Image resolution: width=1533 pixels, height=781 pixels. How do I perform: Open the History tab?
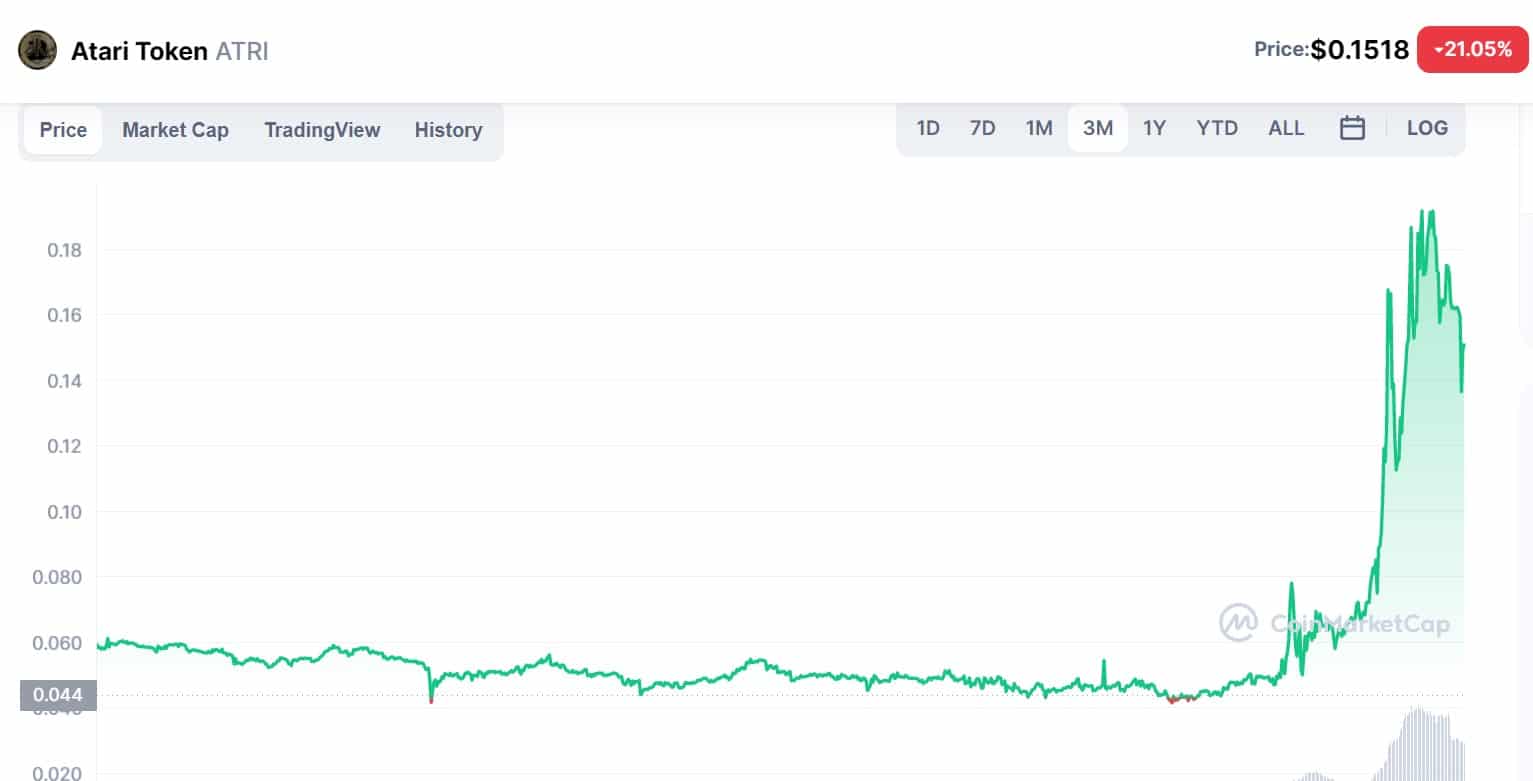(448, 130)
